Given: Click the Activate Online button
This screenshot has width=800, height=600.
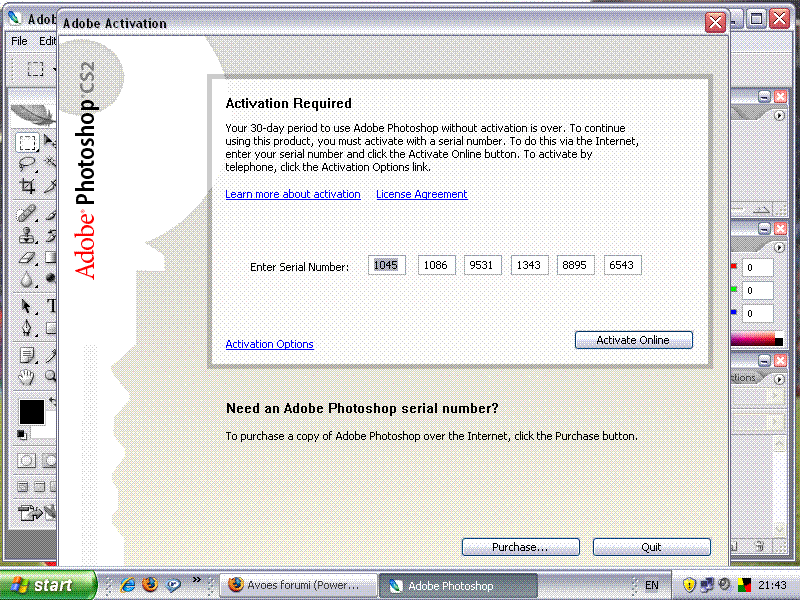Looking at the screenshot, I should [634, 340].
